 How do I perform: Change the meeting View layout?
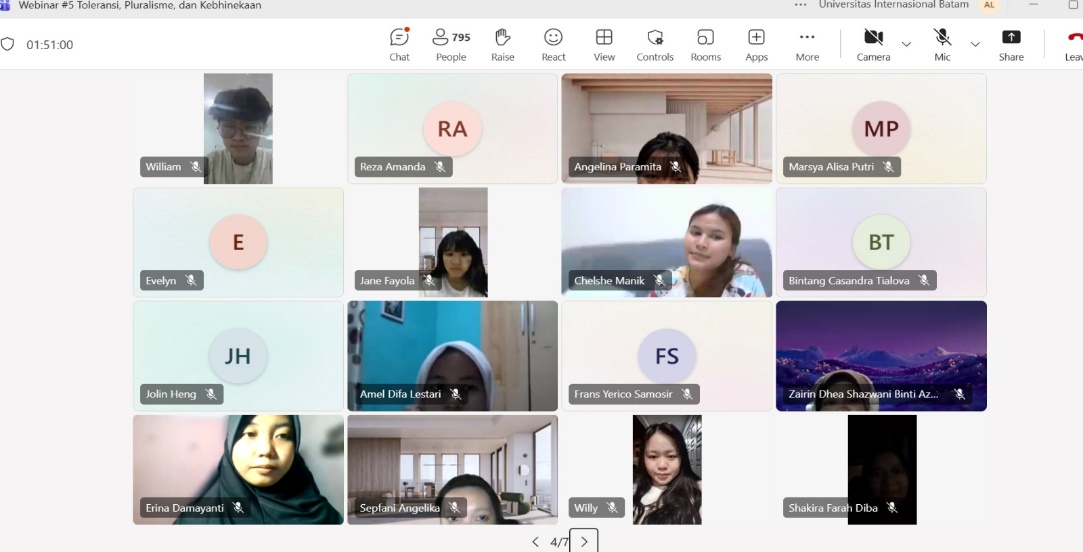pos(604,44)
